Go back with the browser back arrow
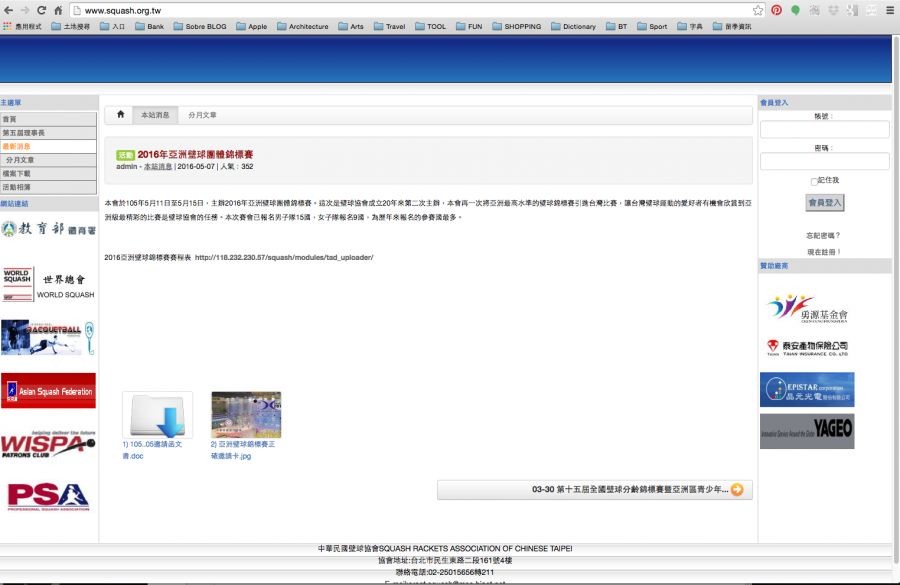Screen dimensions: 900x585 click(8, 10)
